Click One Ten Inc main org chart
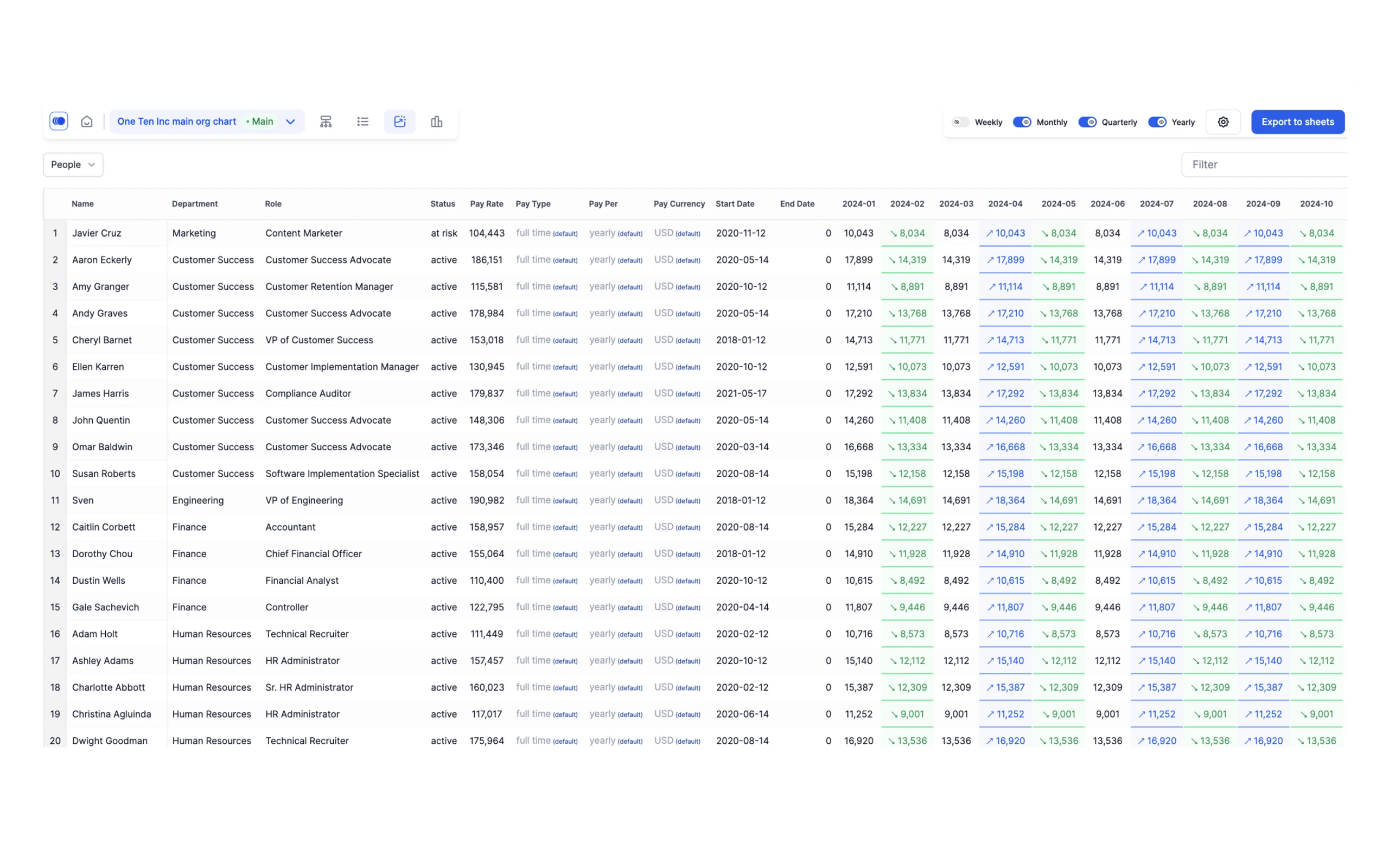1389x868 pixels. click(176, 121)
